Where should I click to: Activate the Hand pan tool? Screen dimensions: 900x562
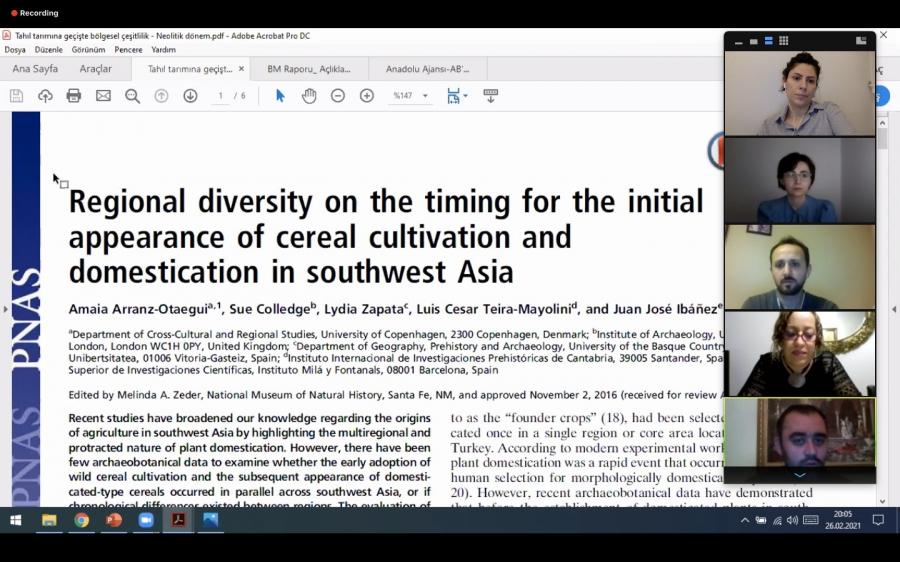[309, 96]
